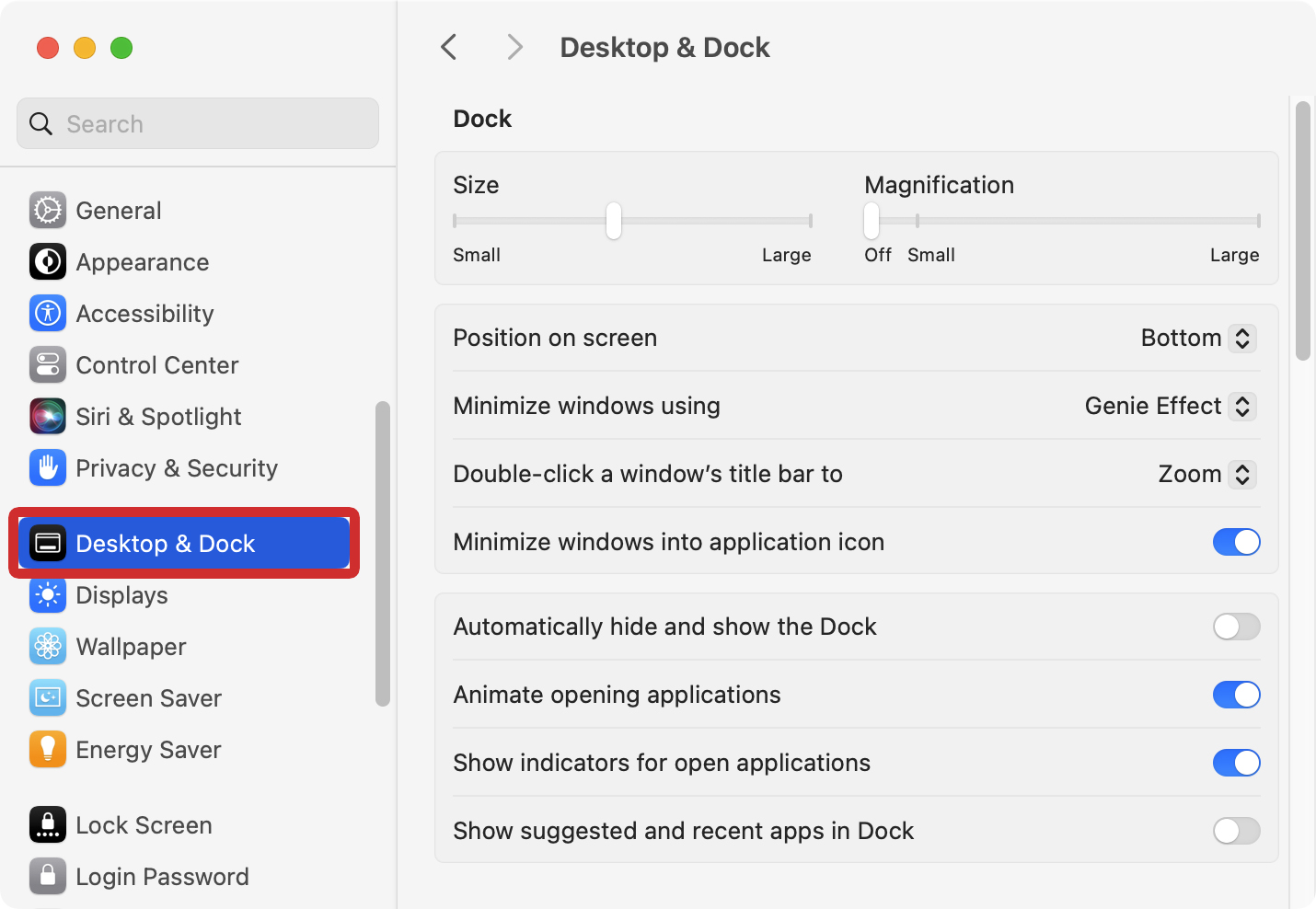Click the General gear icon in sidebar

48,211
